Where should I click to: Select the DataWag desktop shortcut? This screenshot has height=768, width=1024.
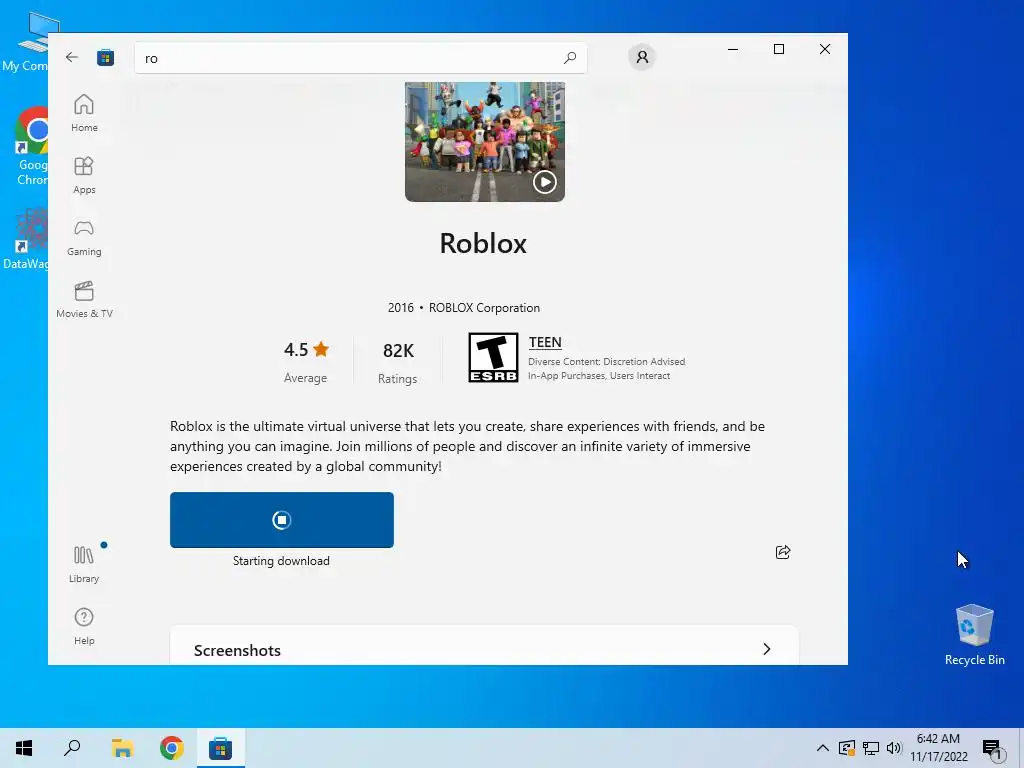tap(27, 238)
